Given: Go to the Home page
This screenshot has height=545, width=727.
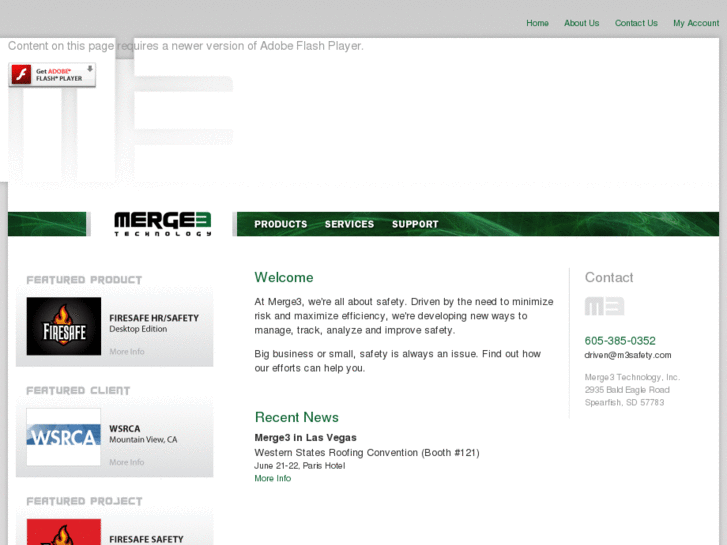Looking at the screenshot, I should click(x=537, y=23).
